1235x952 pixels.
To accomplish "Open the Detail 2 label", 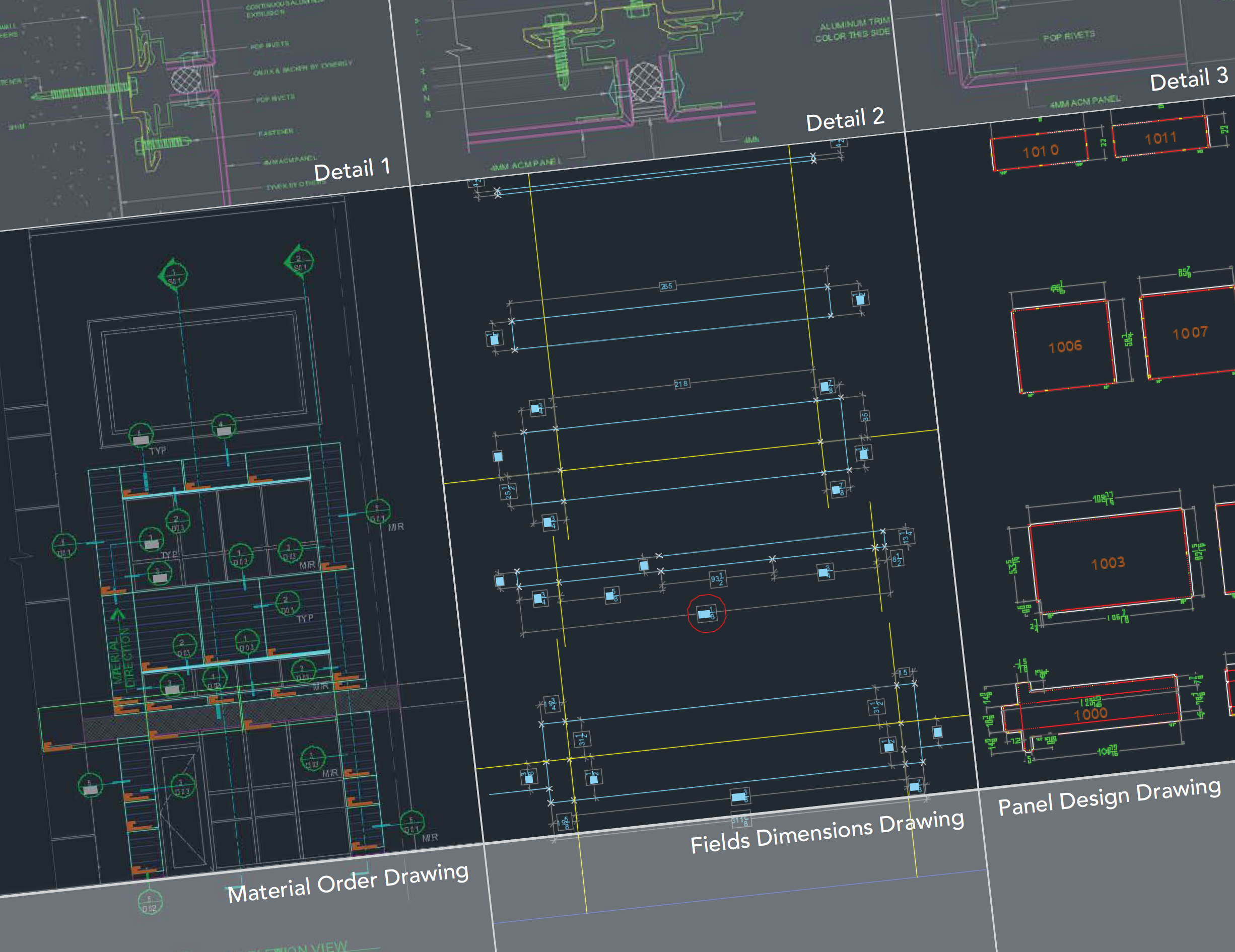I will pos(844,119).
